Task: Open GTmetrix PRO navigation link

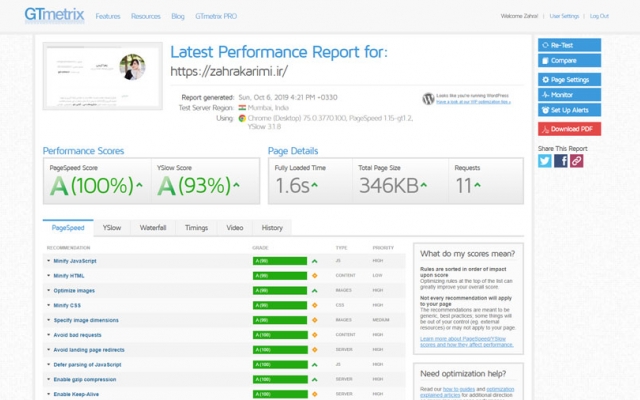Action: click(216, 16)
